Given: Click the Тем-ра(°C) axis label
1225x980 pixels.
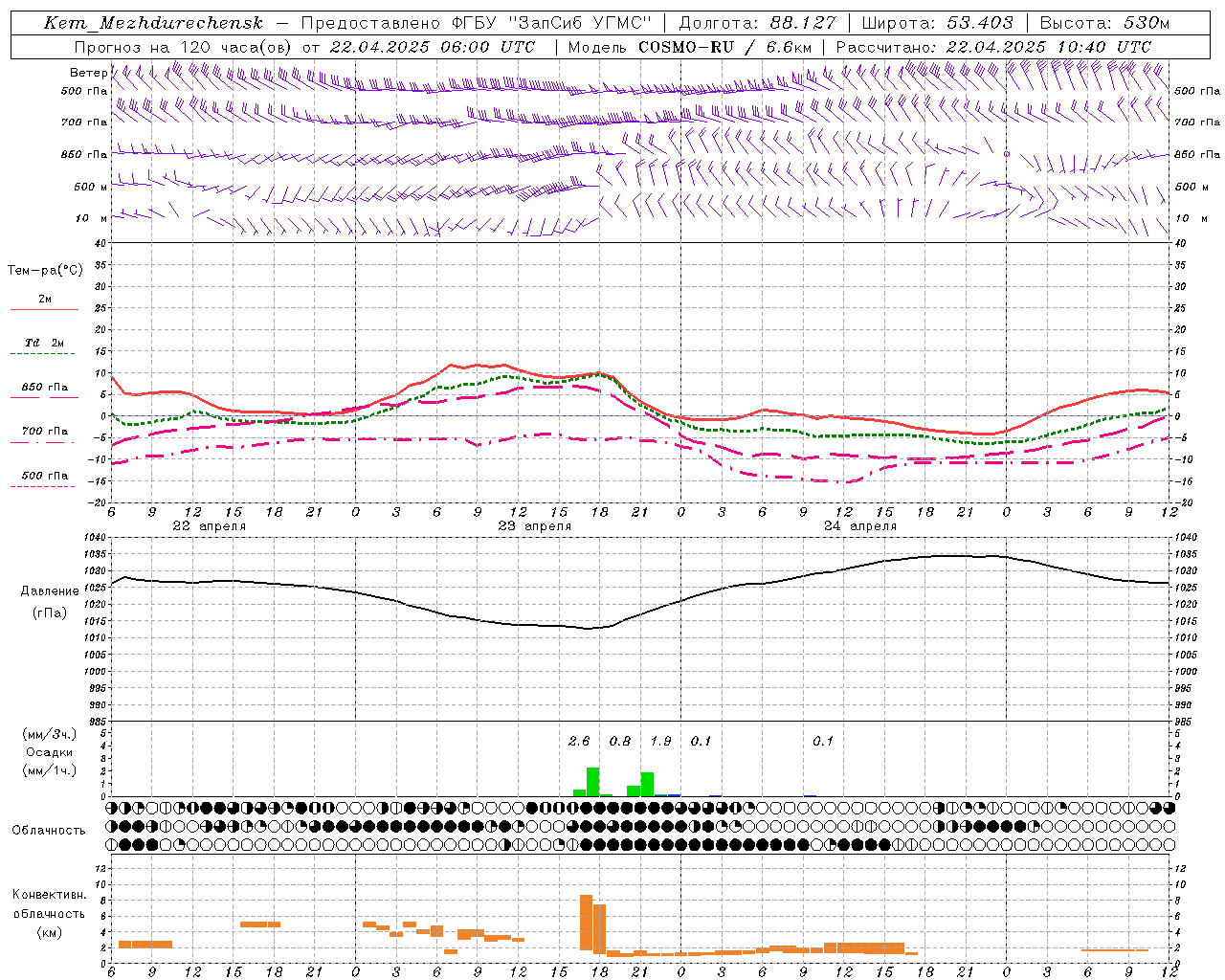Looking at the screenshot, I should (x=45, y=271).
